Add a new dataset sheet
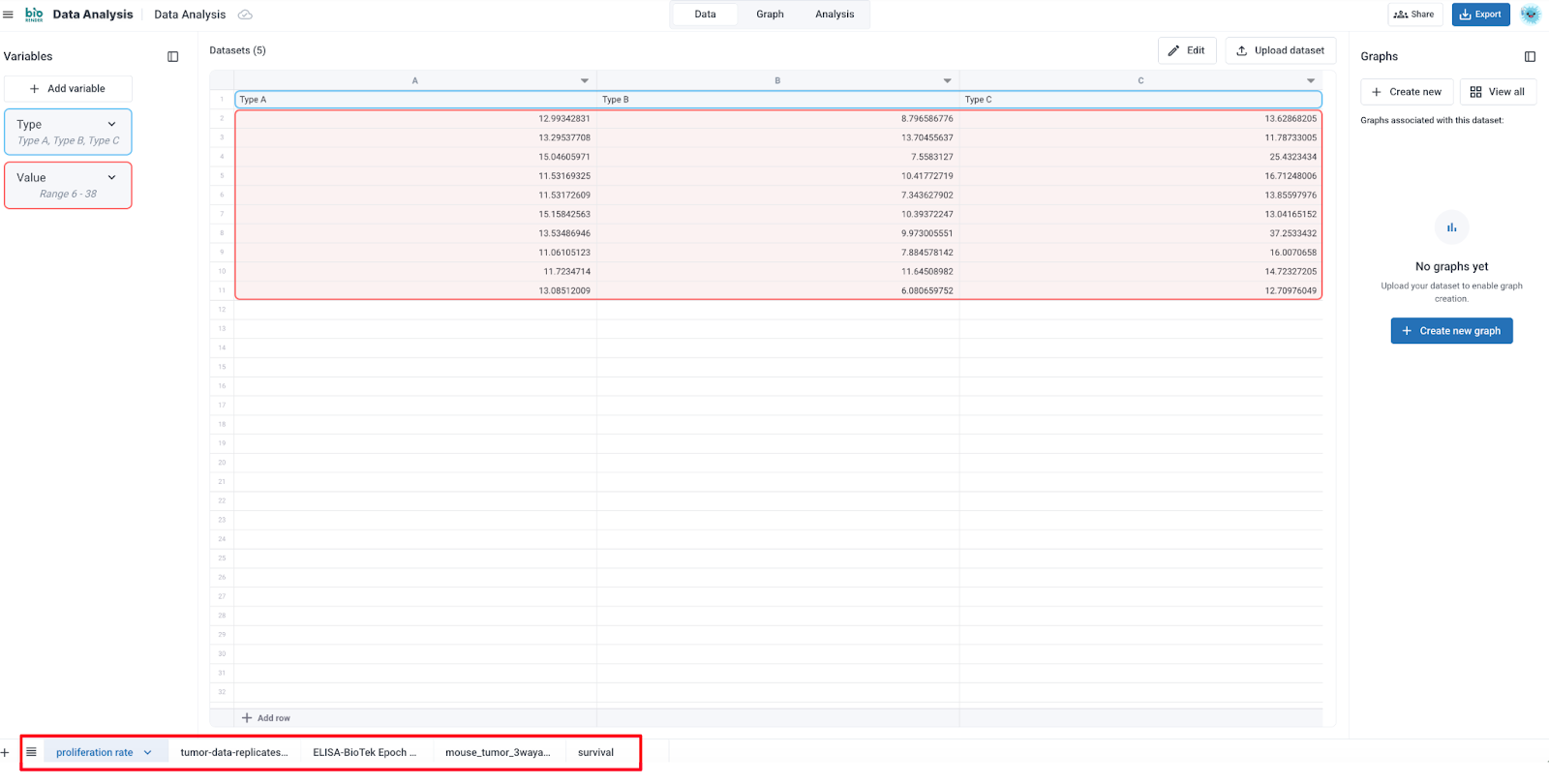Viewport: 1549px width, 784px height. pyautogui.click(x=6, y=752)
